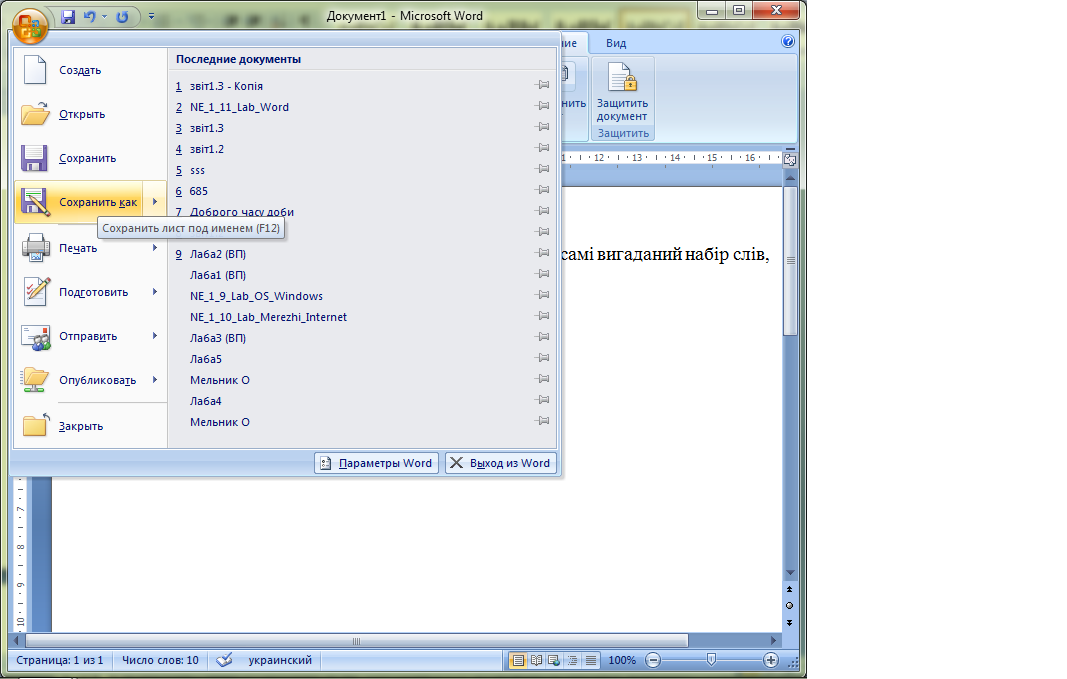Click Защитить документ button
Screen dimensions: 1067x679
[623, 92]
